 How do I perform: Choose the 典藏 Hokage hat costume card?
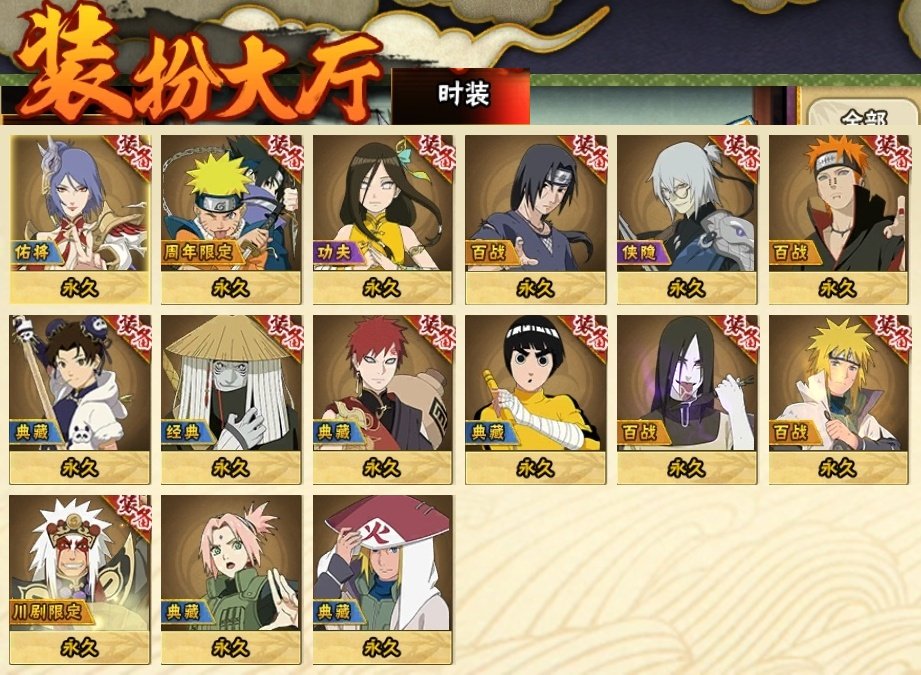click(x=383, y=579)
